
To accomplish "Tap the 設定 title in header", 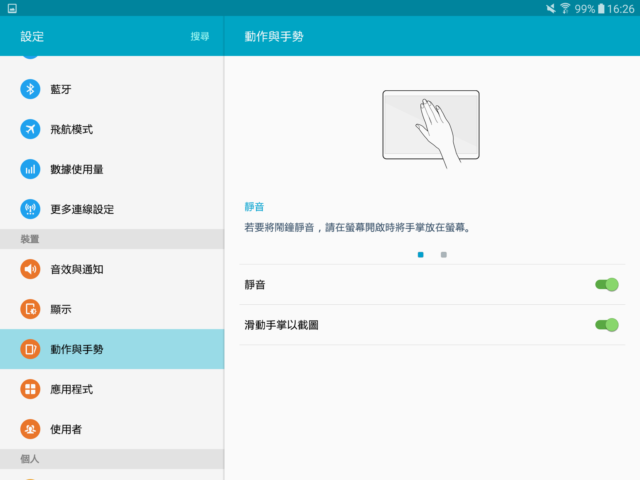I will coord(32,36).
